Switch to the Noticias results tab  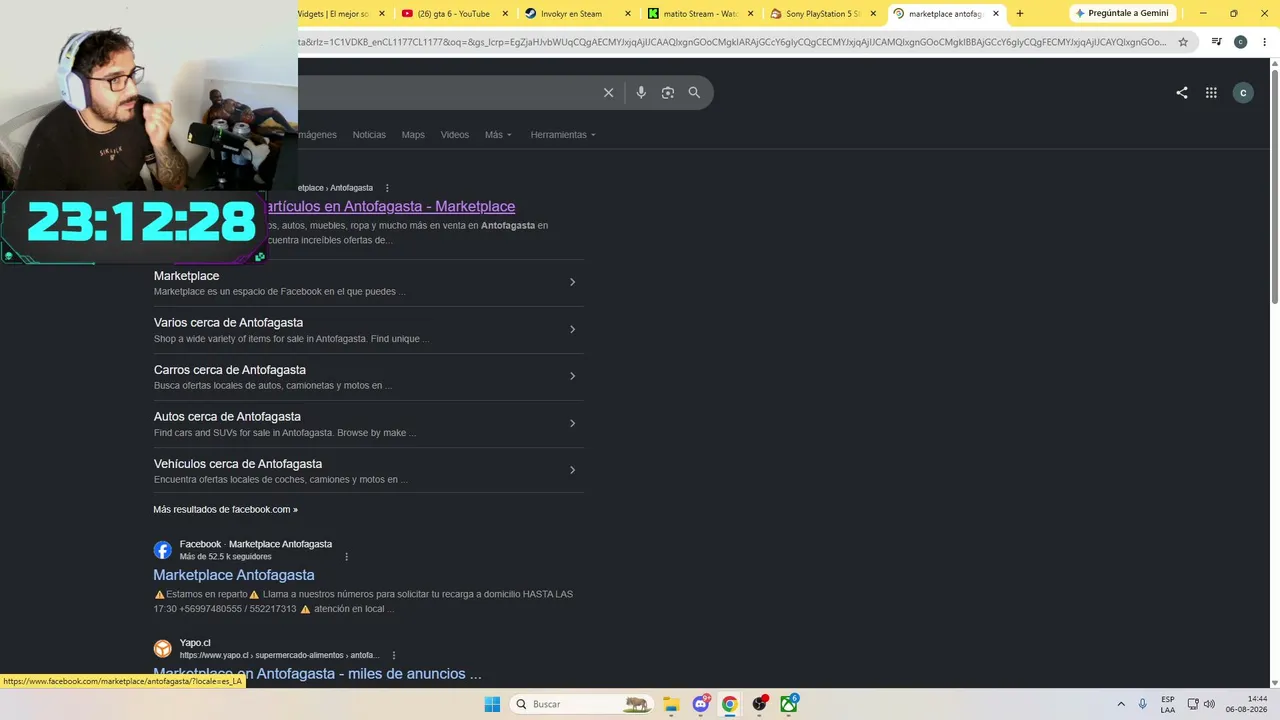(369, 135)
